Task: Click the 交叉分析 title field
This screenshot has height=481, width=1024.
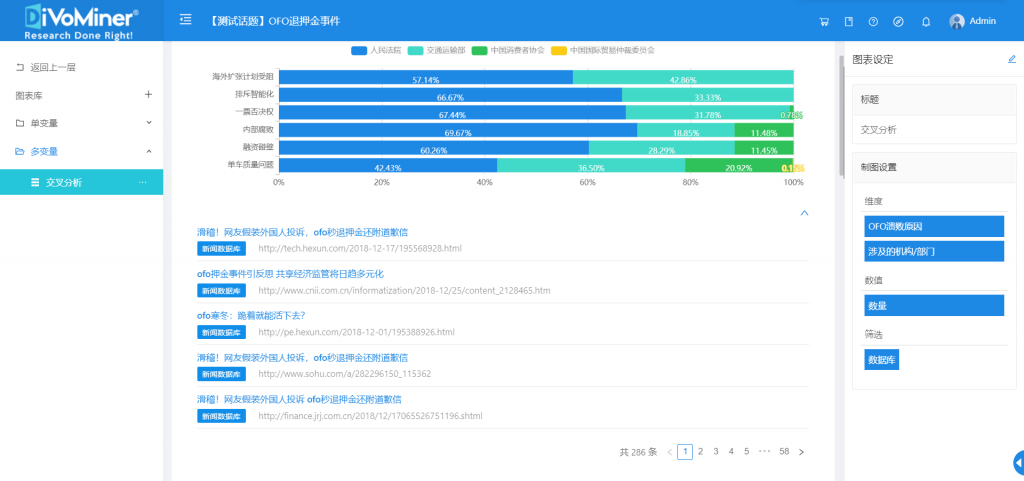Action: coord(934,130)
